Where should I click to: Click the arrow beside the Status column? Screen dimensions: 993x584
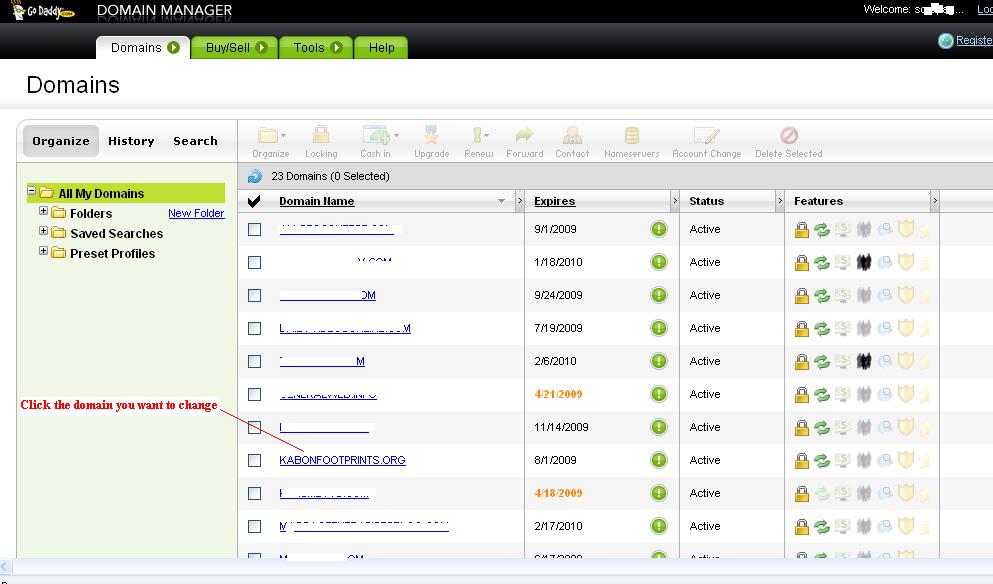pyautogui.click(x=780, y=201)
